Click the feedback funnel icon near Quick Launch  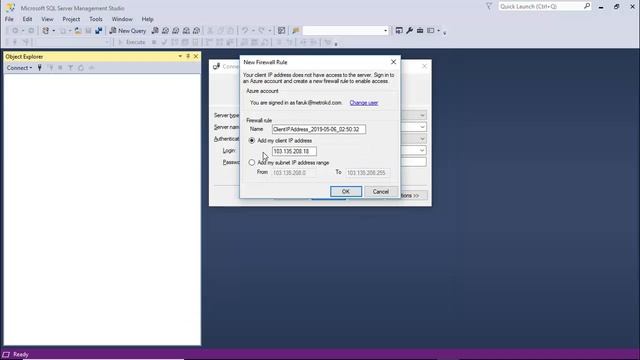[489, 6]
